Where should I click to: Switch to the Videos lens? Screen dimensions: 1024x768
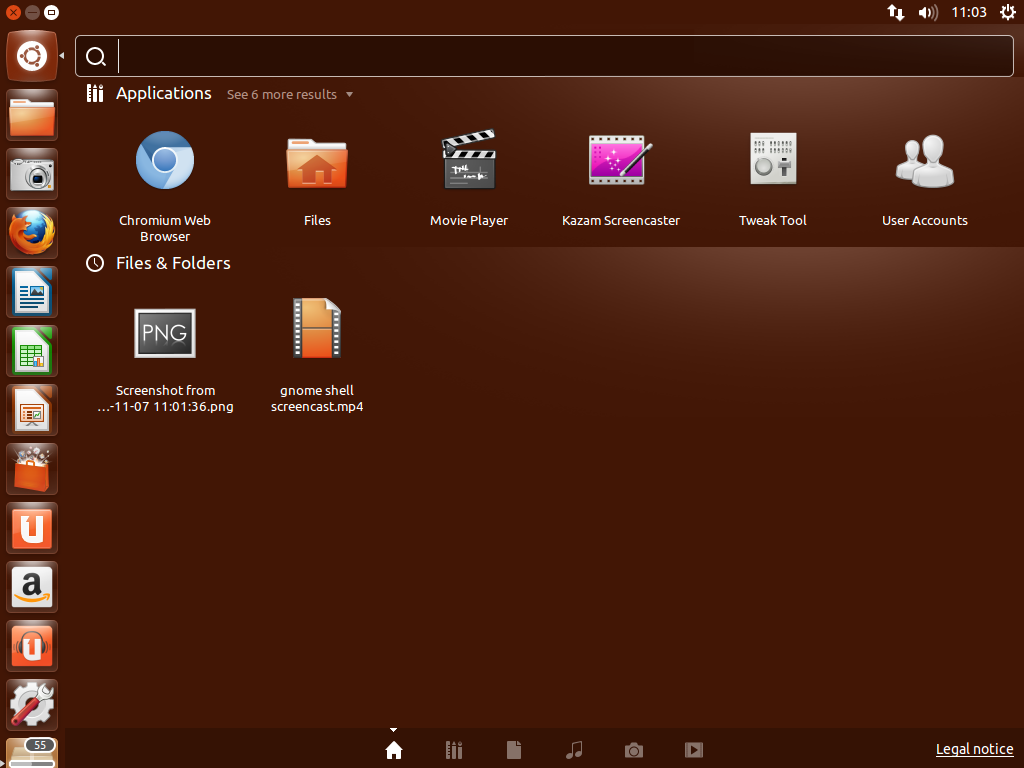coord(693,750)
